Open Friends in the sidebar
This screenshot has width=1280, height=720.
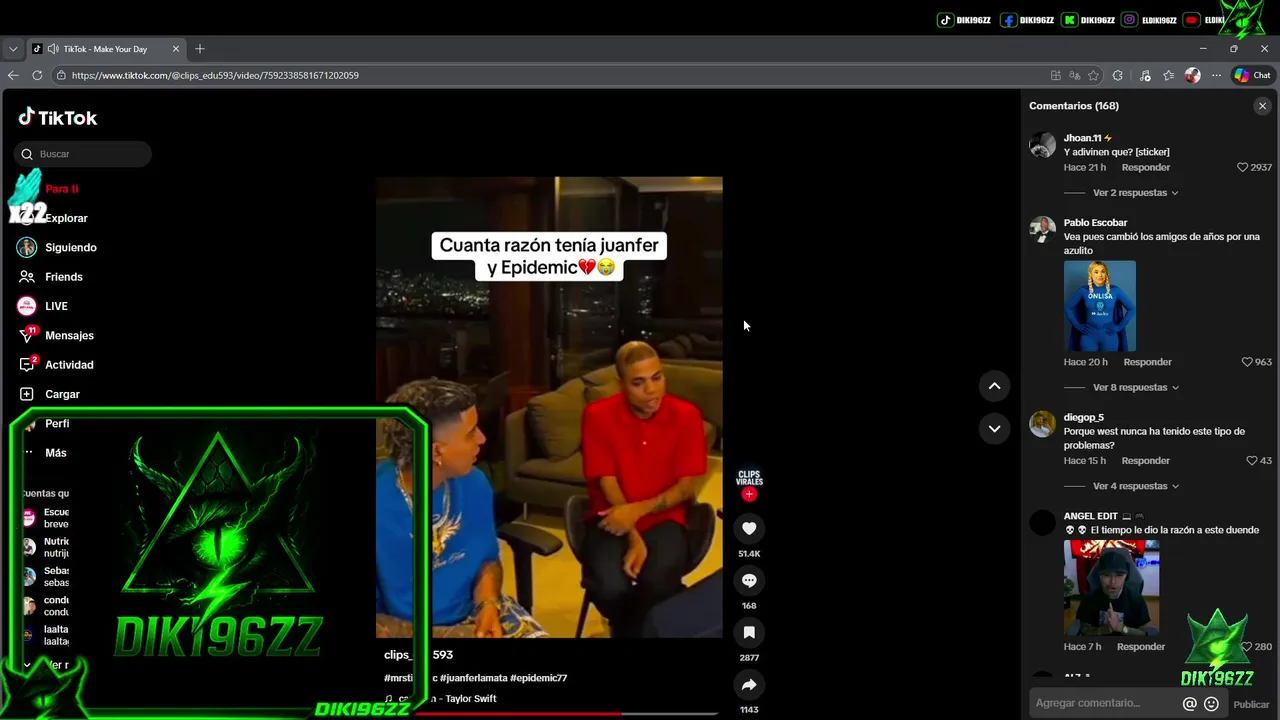coord(50,277)
